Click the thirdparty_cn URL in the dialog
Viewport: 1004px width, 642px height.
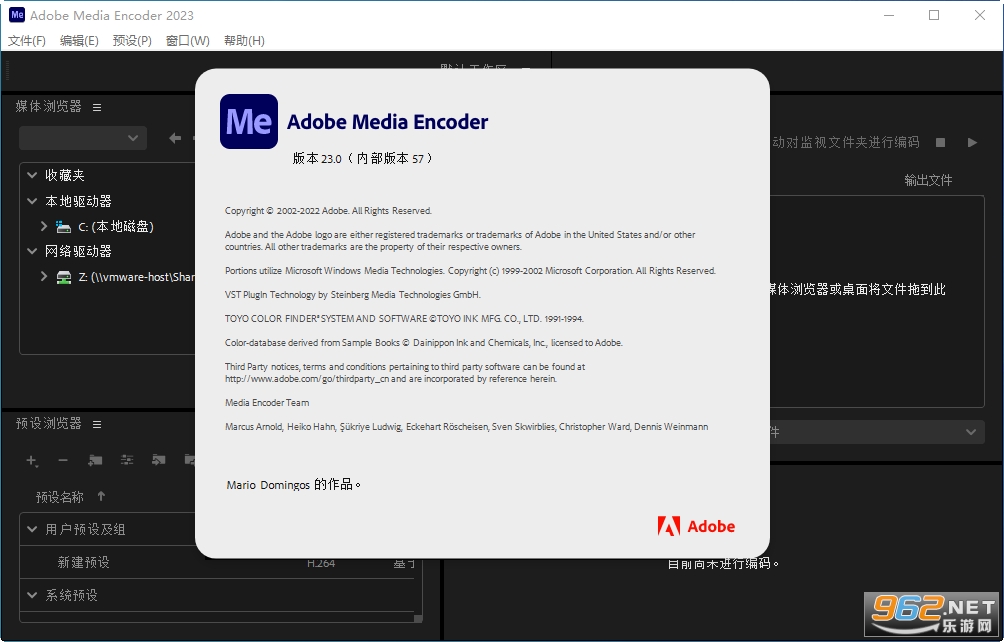306,379
